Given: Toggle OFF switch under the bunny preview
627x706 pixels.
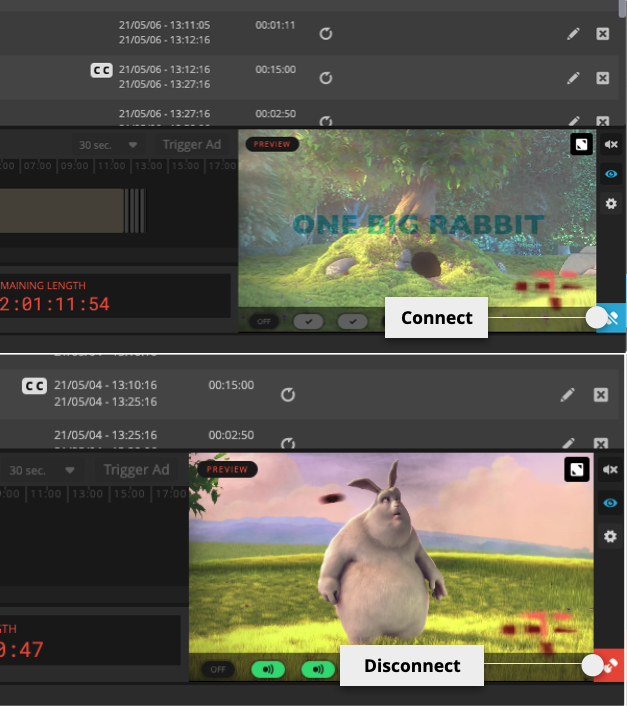Looking at the screenshot, I should click(x=218, y=669).
